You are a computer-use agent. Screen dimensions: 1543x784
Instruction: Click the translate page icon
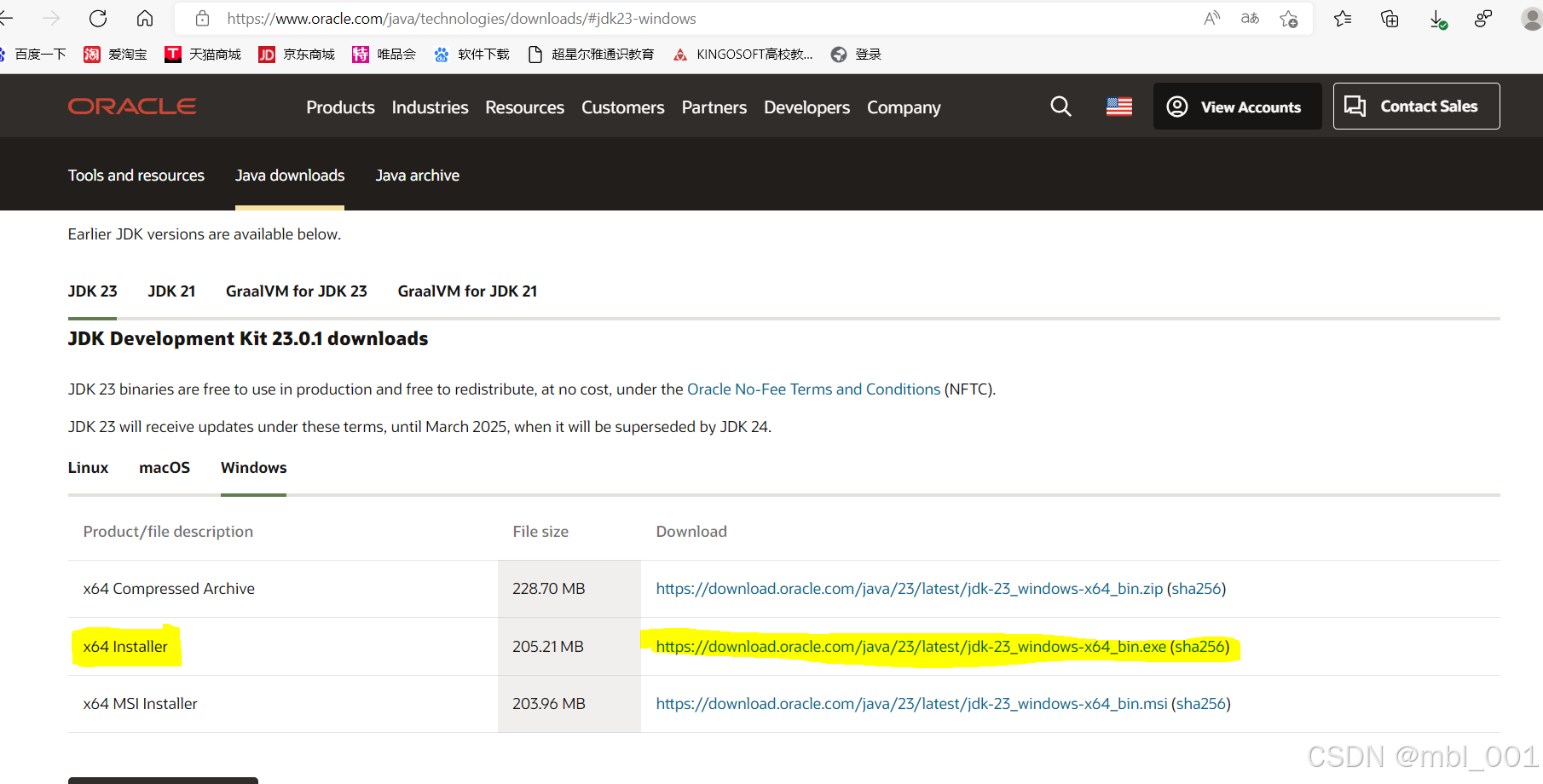tap(1250, 18)
